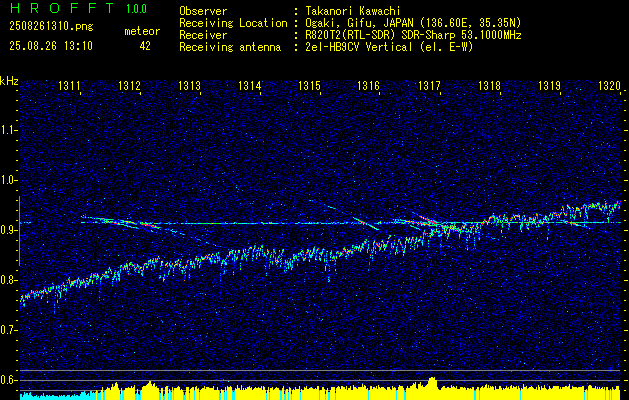Click the Receiving antenna label
The image size is (629, 400).
click(230, 47)
